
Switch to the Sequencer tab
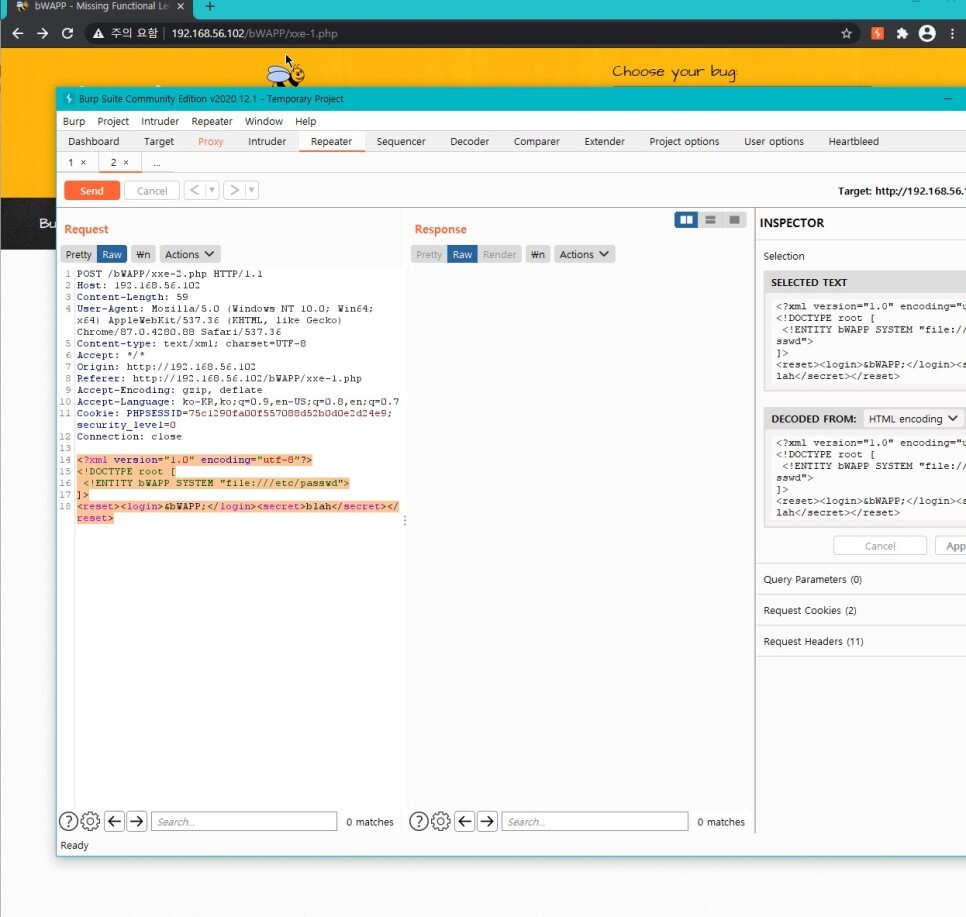pos(401,141)
